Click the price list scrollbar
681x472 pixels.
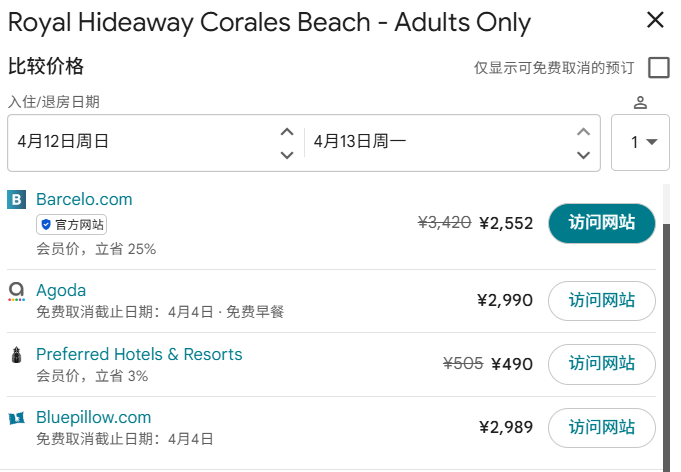667,330
